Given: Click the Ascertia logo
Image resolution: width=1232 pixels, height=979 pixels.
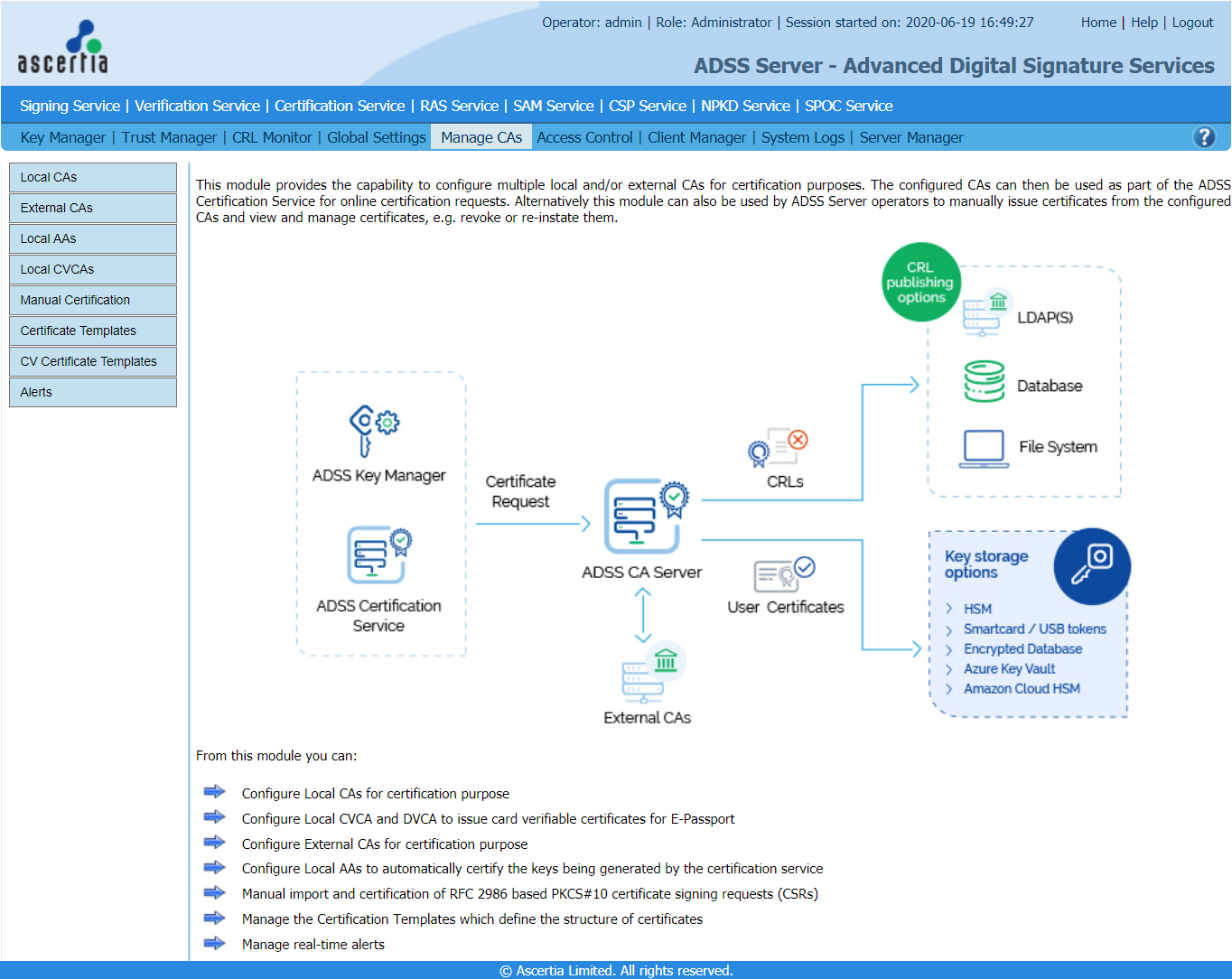Looking at the screenshot, I should [62, 48].
